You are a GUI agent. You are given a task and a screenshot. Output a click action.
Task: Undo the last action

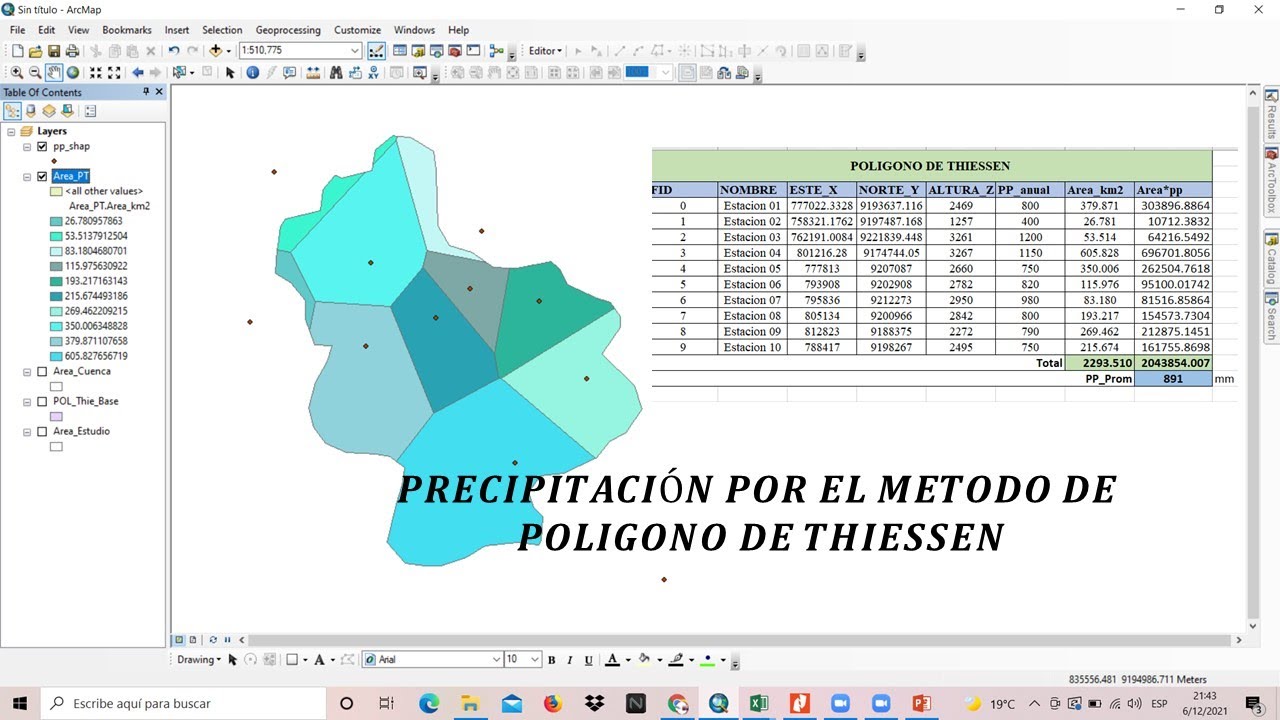174,50
